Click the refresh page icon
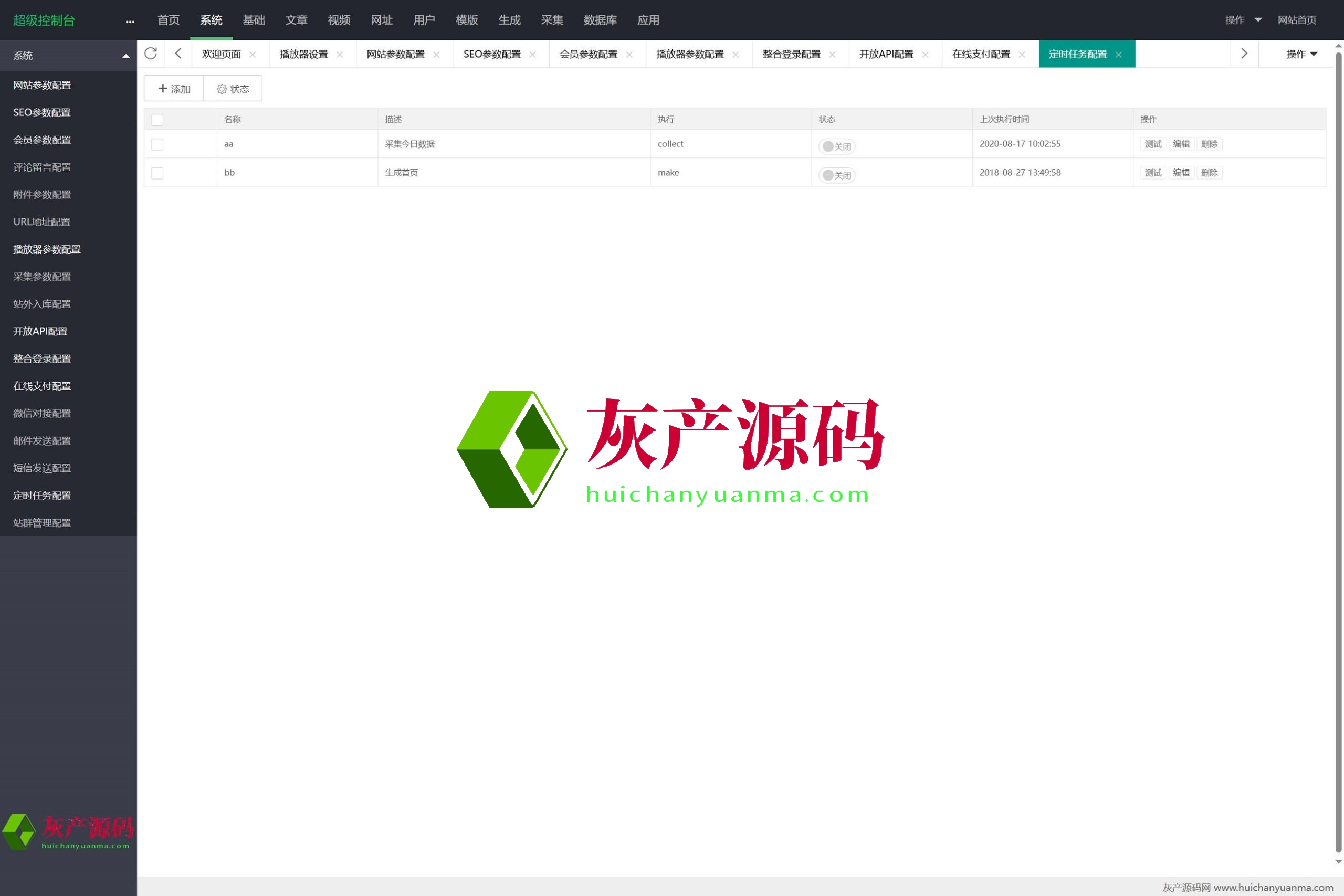Viewport: 1344px width, 896px height. [151, 54]
